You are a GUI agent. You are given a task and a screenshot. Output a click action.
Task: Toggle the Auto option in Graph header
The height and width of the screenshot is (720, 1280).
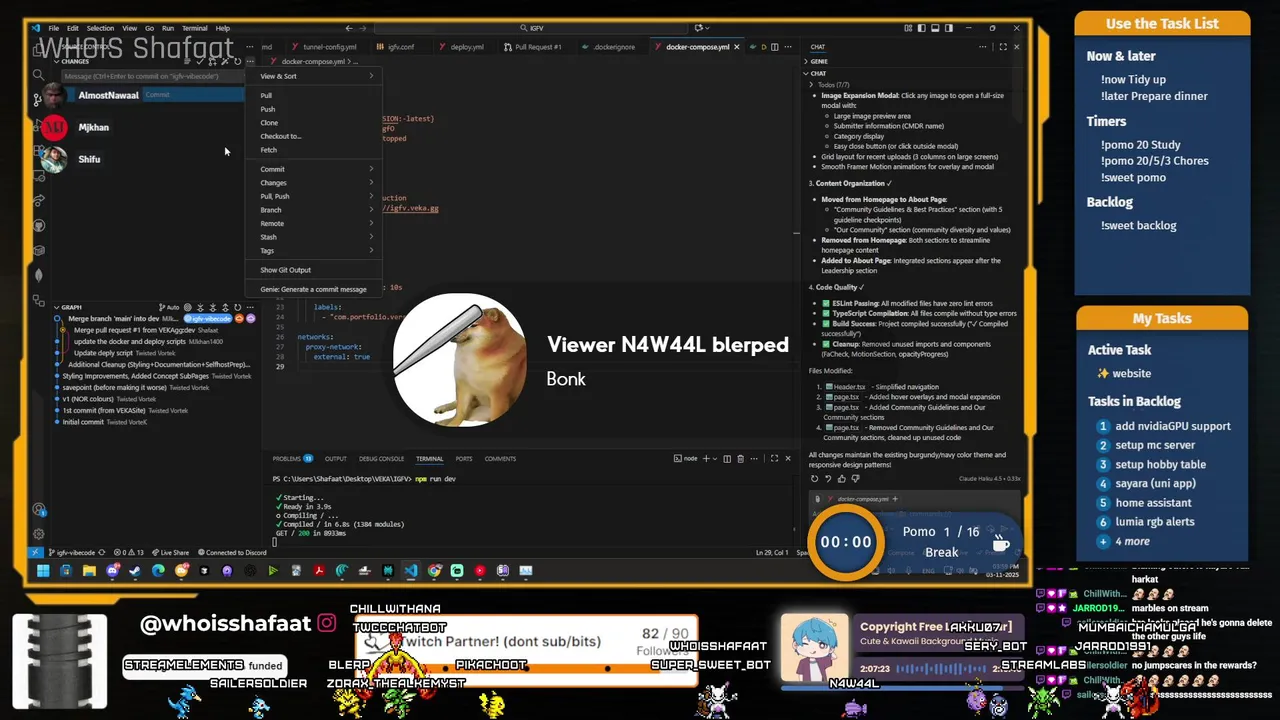pos(170,308)
